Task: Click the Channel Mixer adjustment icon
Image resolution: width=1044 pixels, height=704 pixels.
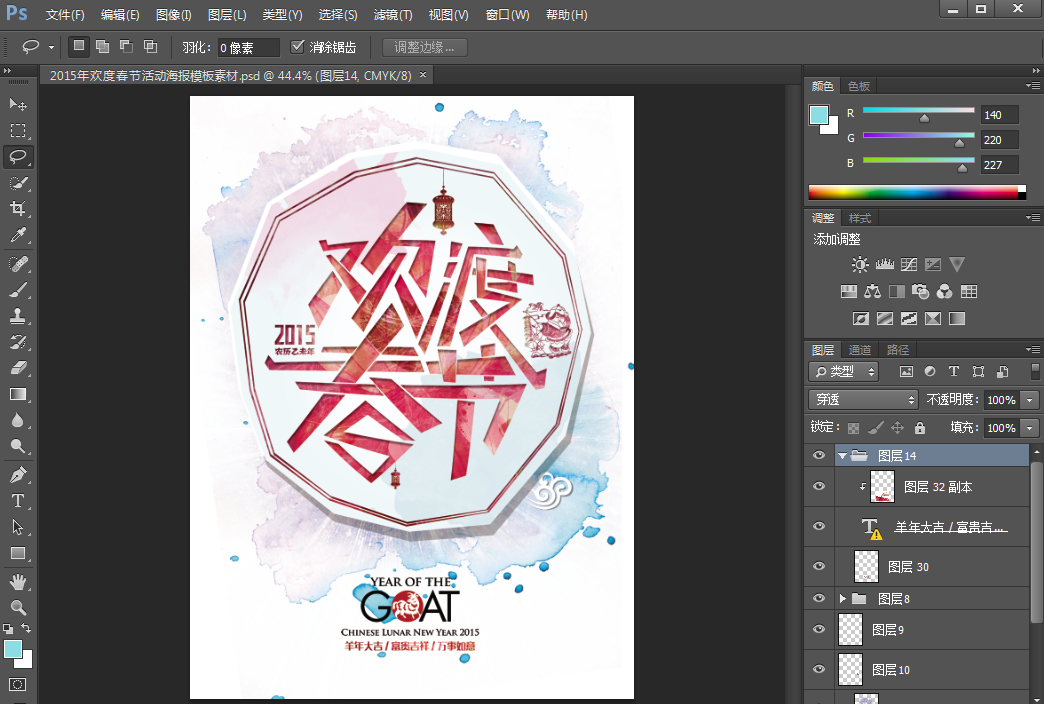Action: pyautogui.click(x=944, y=292)
